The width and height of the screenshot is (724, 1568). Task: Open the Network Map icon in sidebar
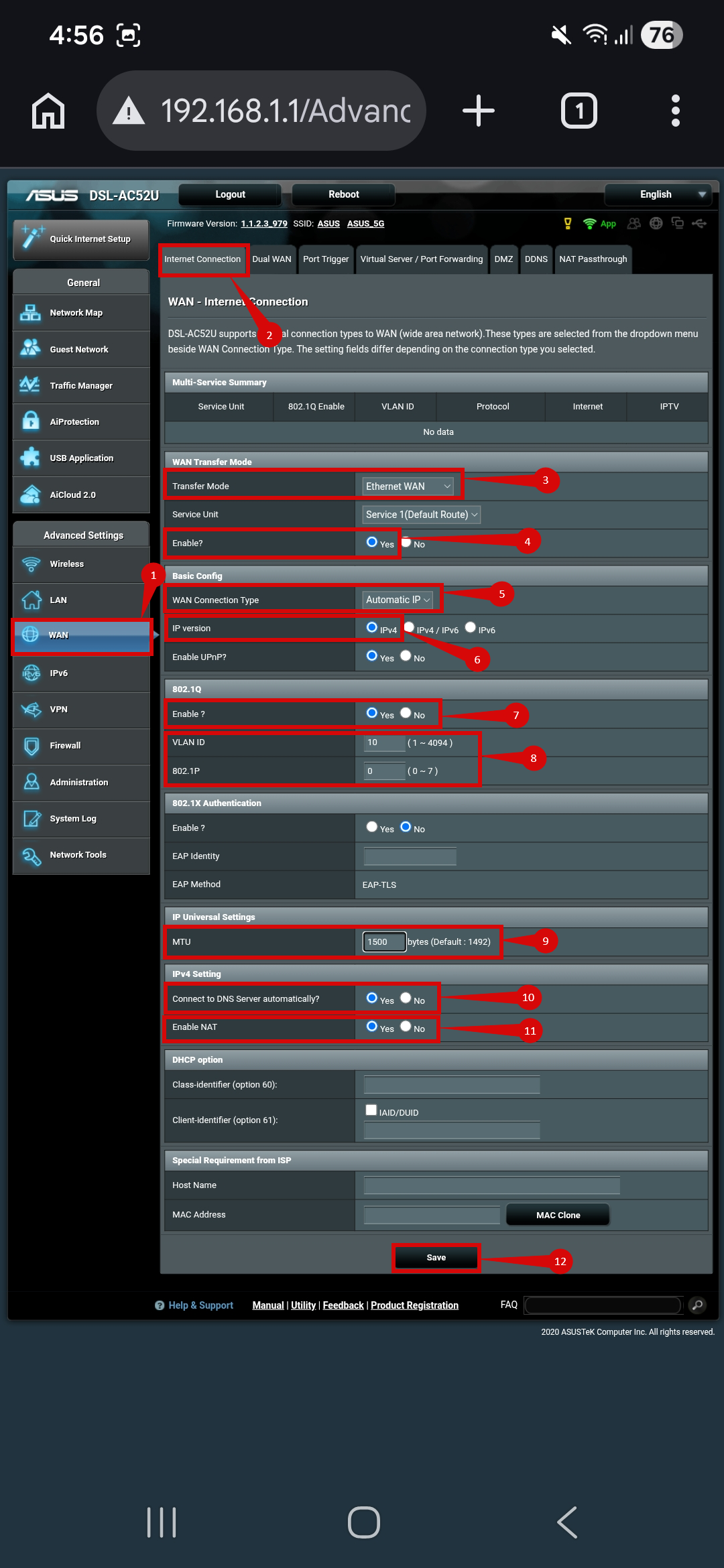[x=30, y=313]
